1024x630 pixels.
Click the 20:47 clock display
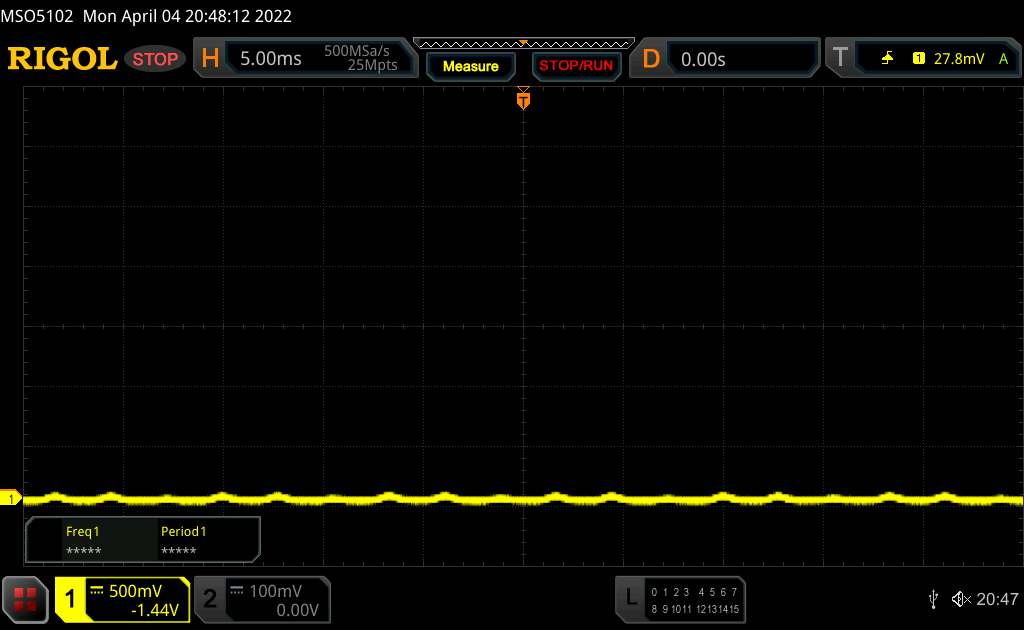(997, 599)
